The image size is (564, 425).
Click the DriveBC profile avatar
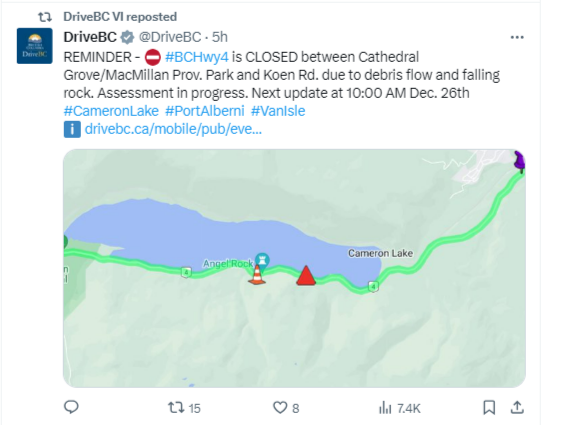pyautogui.click(x=35, y=46)
